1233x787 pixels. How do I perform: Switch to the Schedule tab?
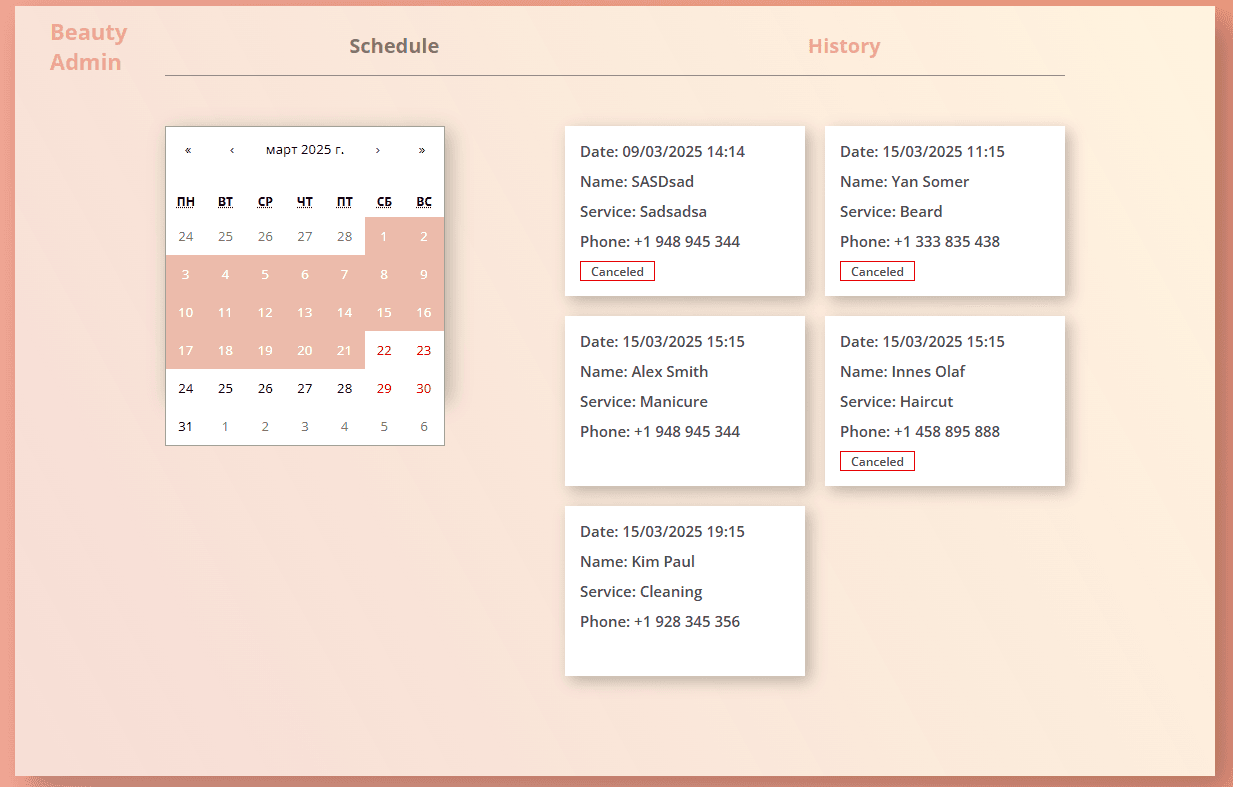click(394, 46)
